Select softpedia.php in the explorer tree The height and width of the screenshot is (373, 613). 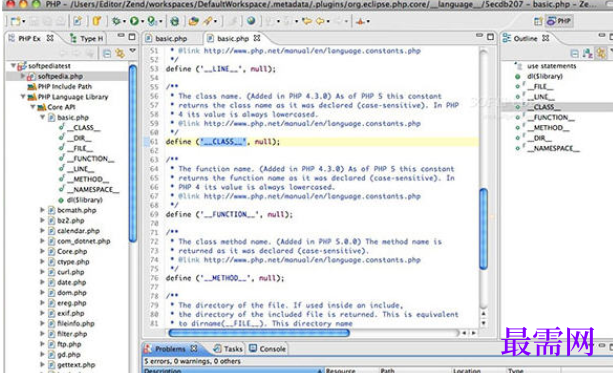pyautogui.click(x=59, y=76)
